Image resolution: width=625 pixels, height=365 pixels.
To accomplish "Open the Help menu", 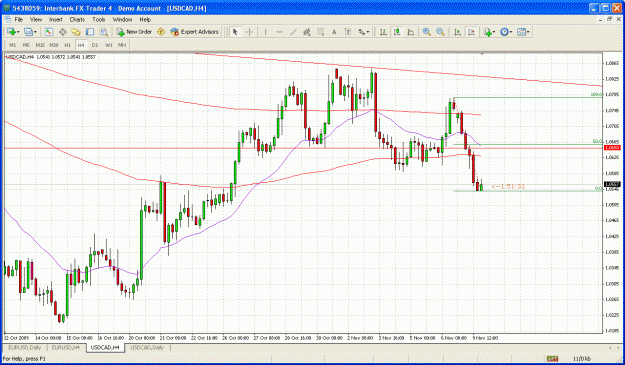I will [x=145, y=19].
